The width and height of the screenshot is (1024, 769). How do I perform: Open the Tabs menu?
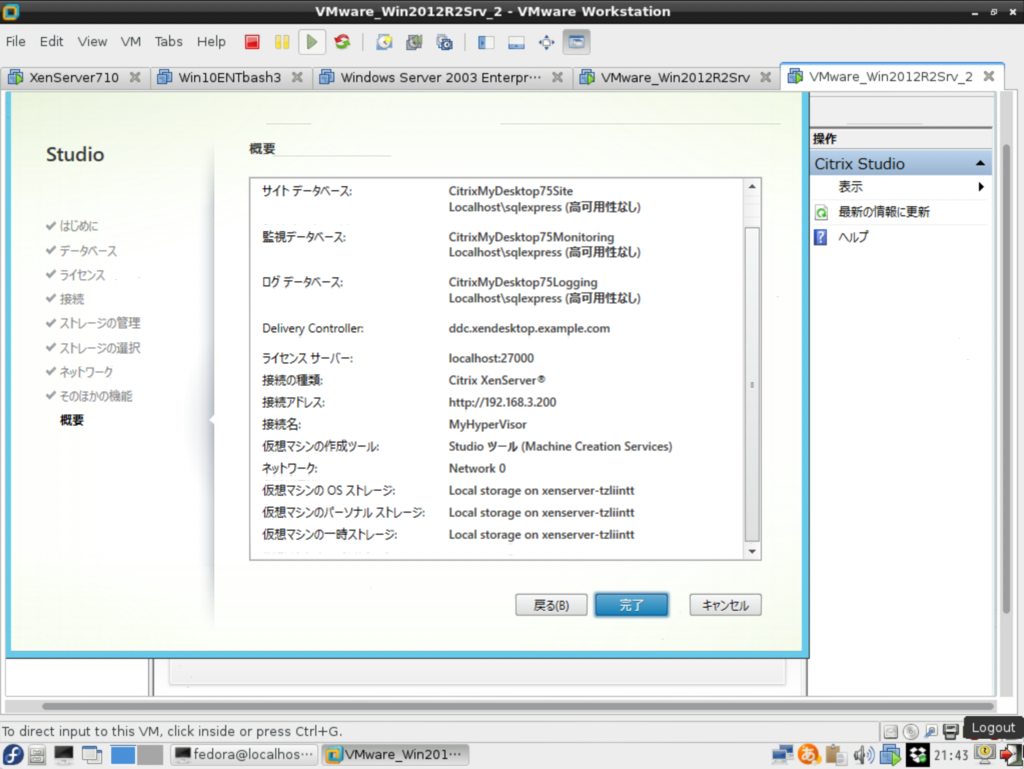(x=168, y=42)
